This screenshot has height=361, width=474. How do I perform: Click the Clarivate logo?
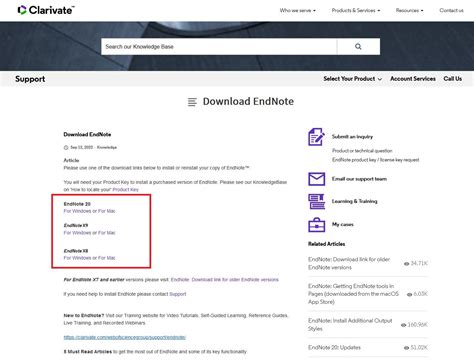pos(46,10)
